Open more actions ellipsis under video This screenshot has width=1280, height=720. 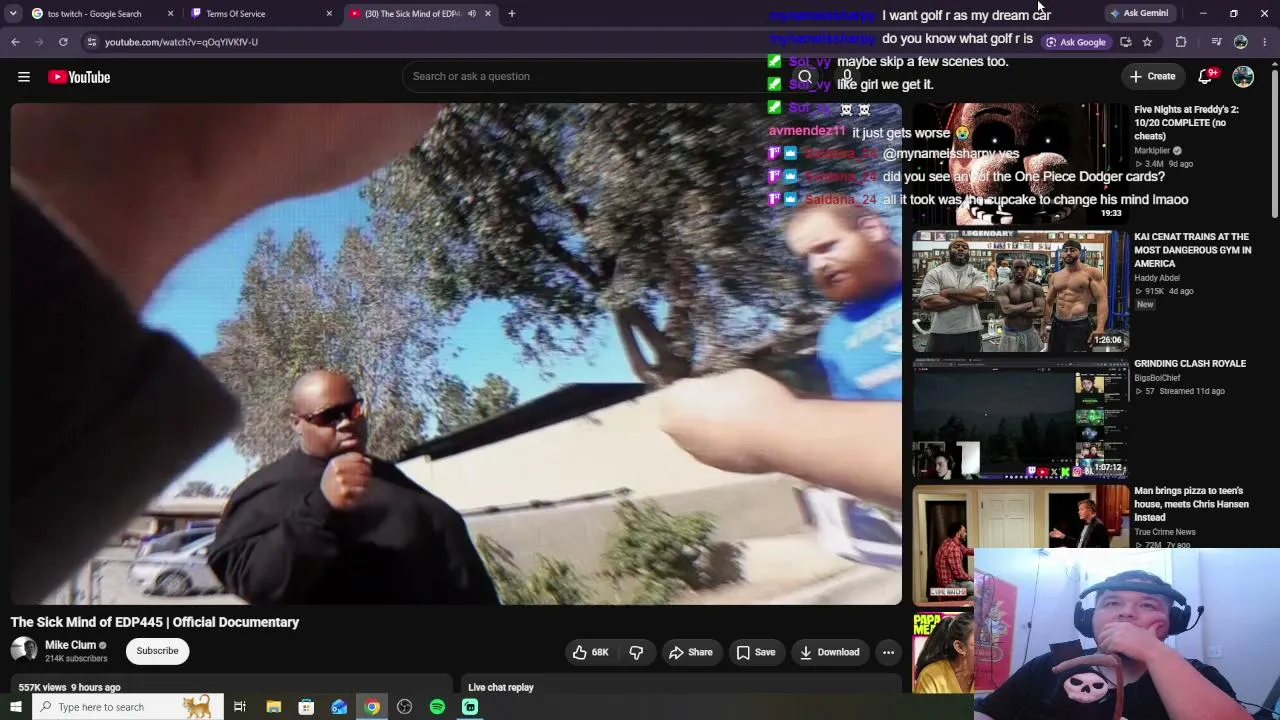click(888, 652)
